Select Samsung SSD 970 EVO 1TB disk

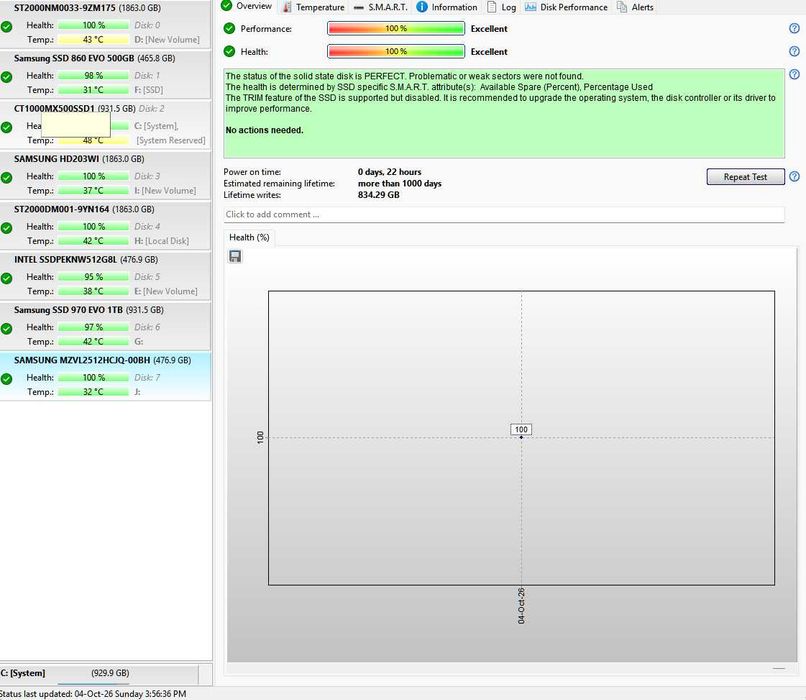105,326
